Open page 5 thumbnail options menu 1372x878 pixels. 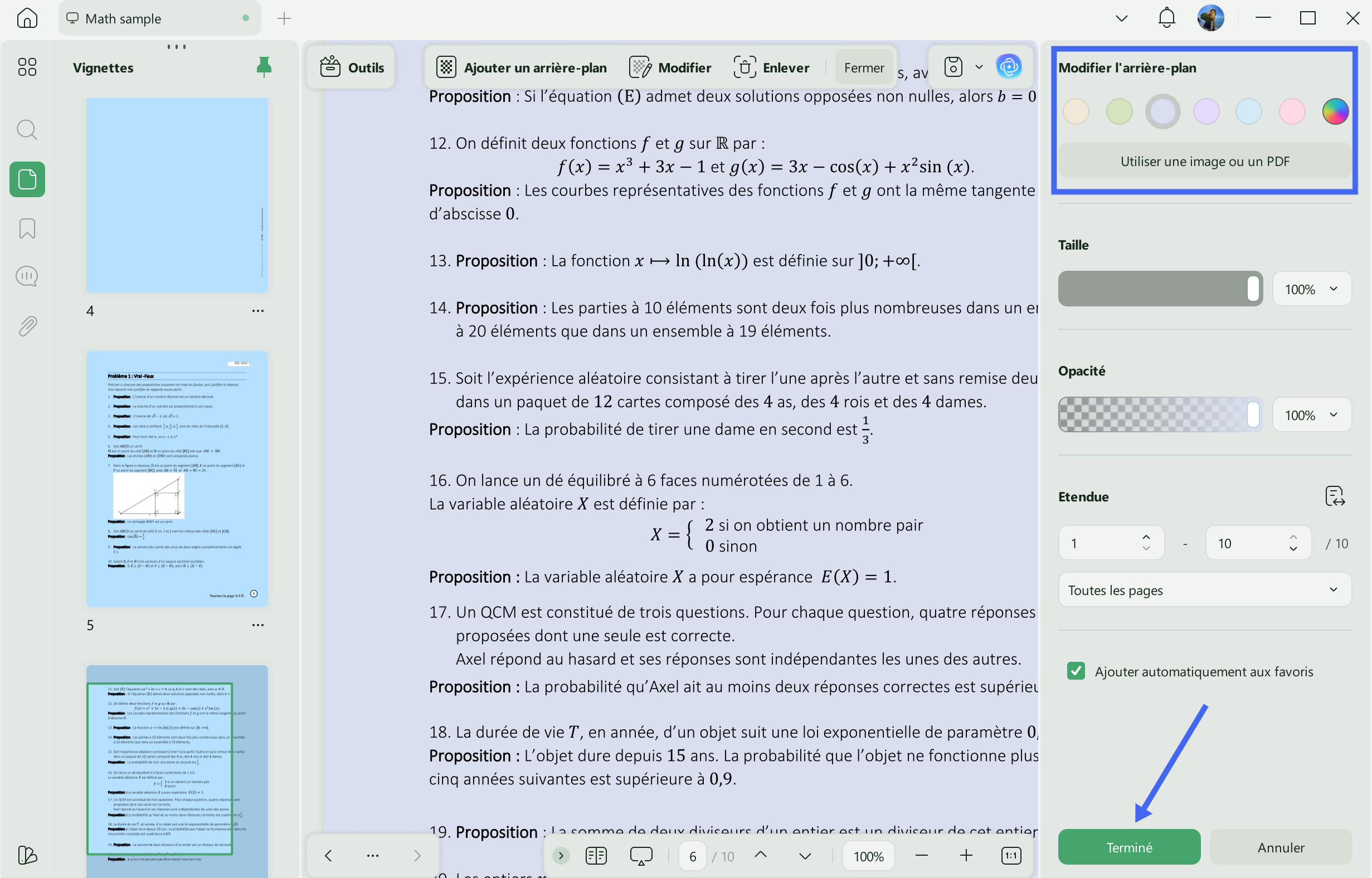point(258,625)
